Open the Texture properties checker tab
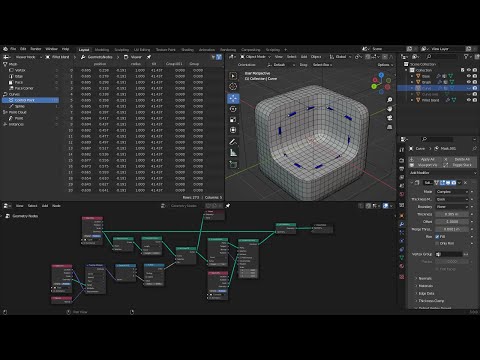 (402, 277)
